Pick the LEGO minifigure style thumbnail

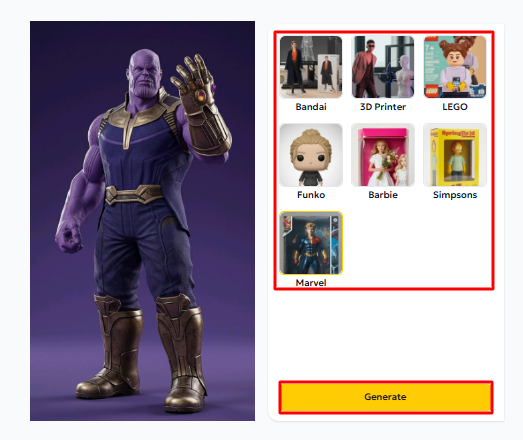coord(455,67)
